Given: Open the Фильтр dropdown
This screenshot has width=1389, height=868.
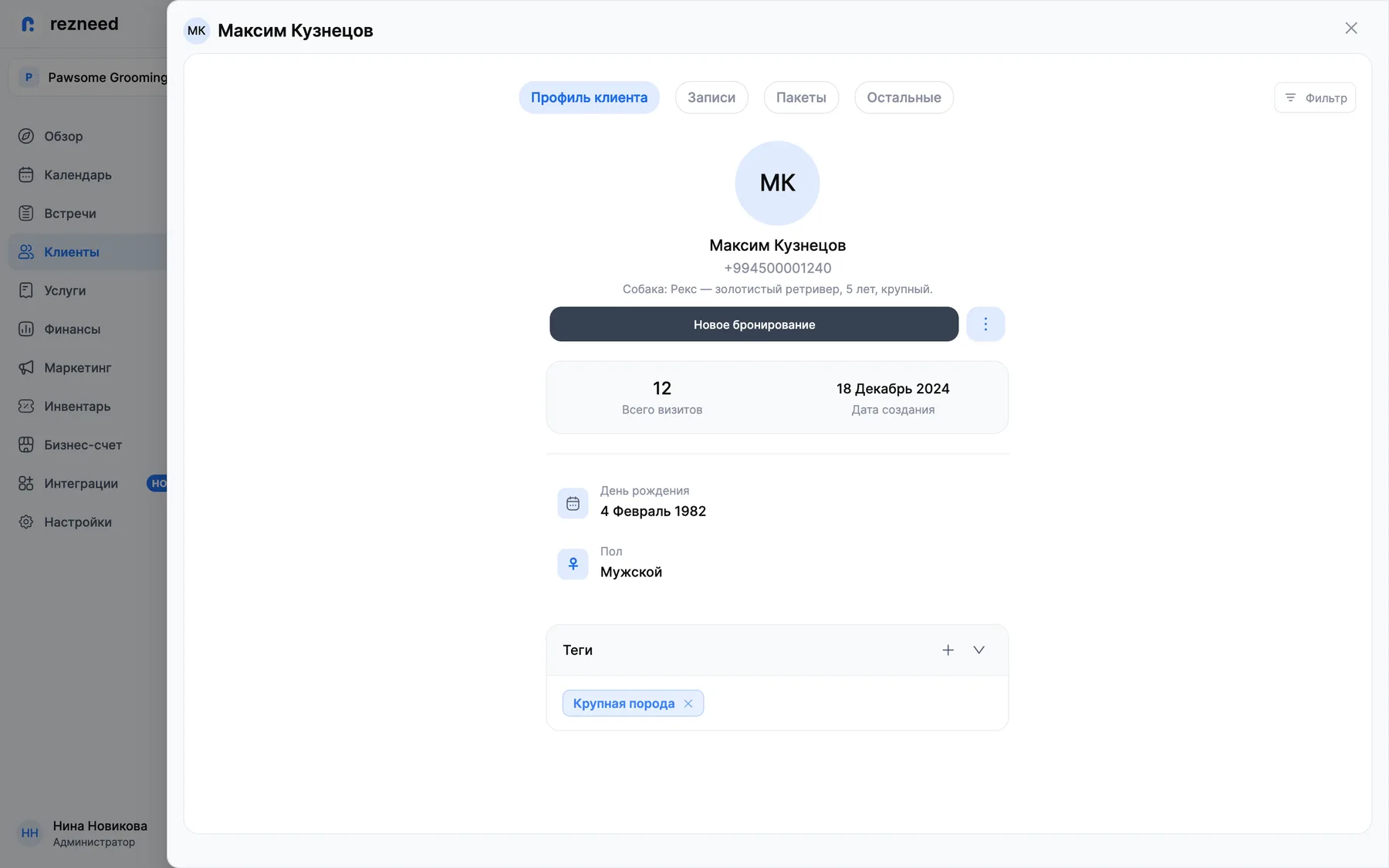Looking at the screenshot, I should tap(1315, 98).
